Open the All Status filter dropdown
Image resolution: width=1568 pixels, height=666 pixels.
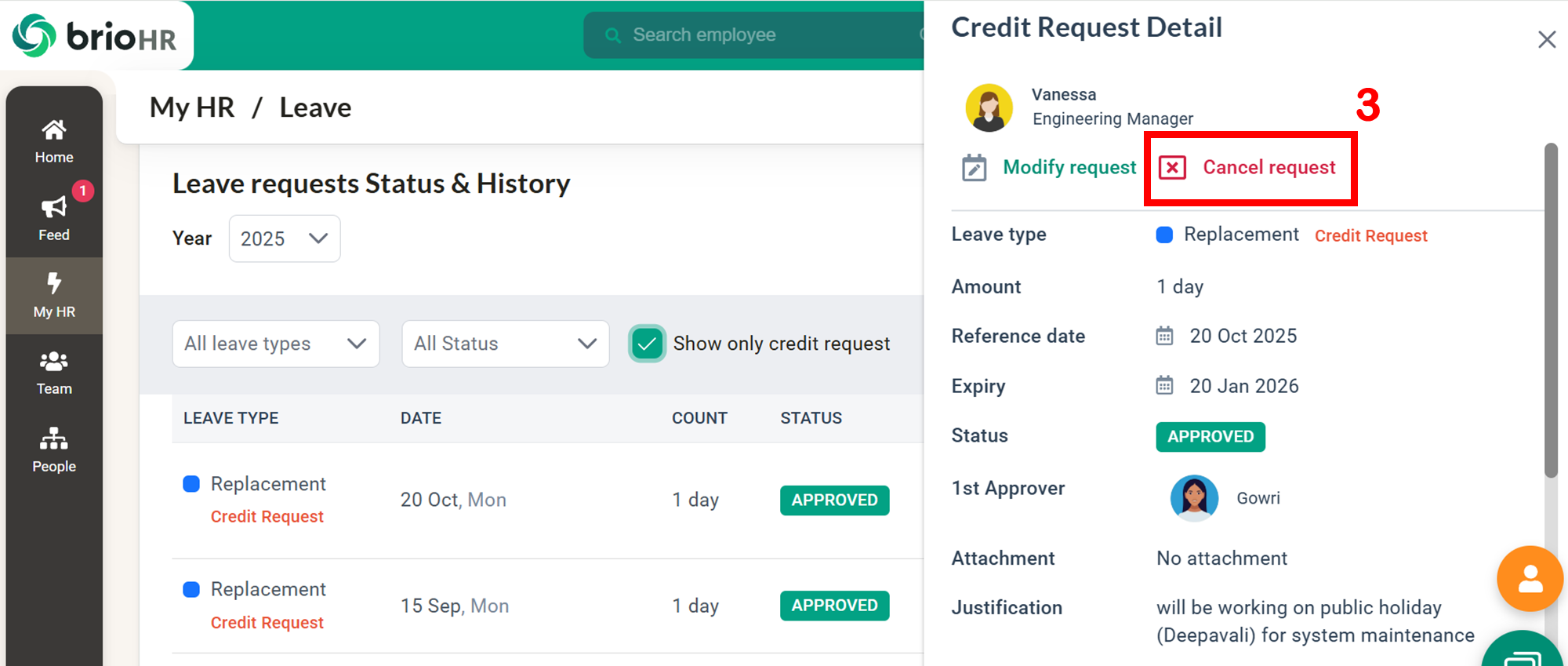pos(505,344)
